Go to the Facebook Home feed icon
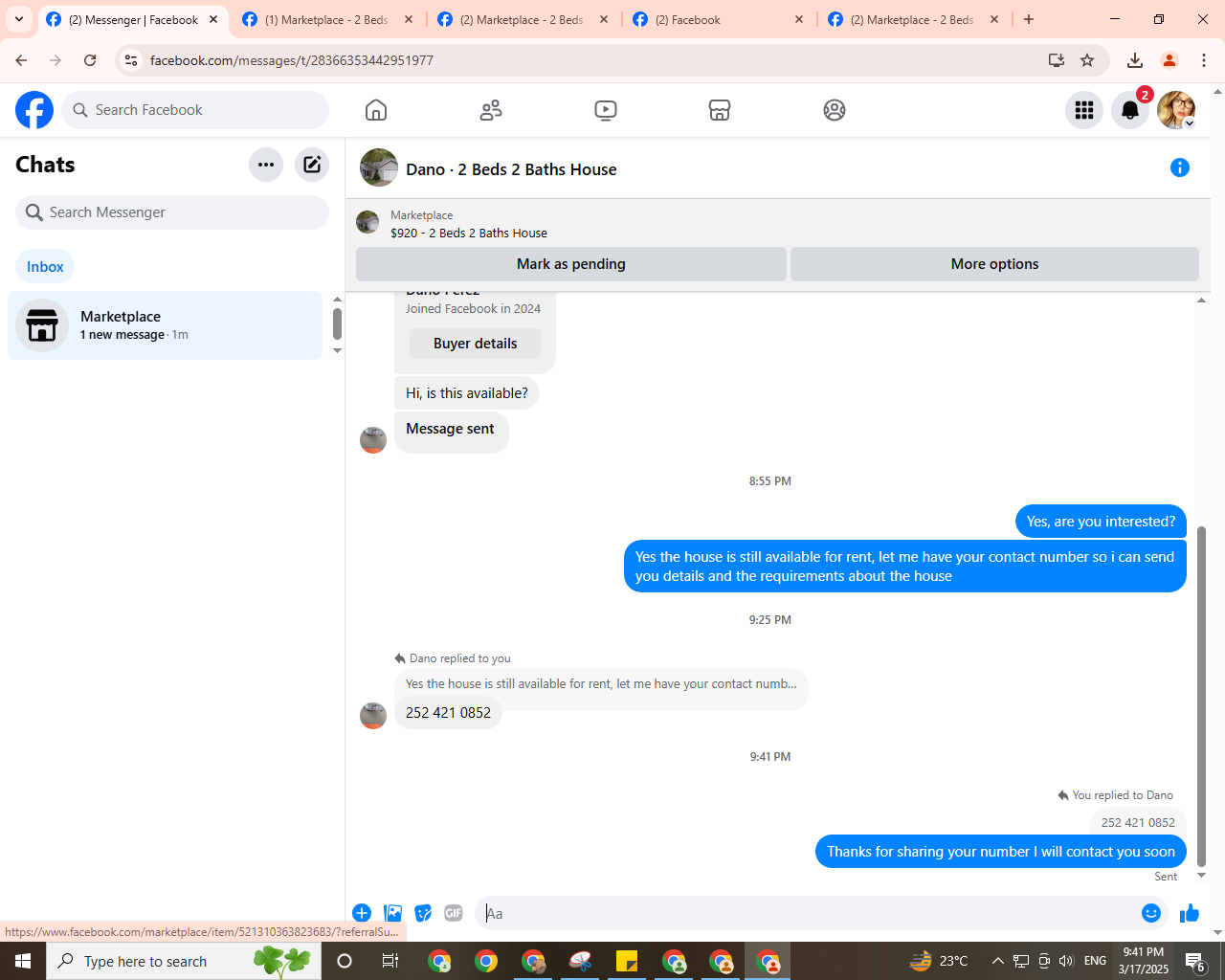Screen dimensions: 1225x980 pos(376,110)
